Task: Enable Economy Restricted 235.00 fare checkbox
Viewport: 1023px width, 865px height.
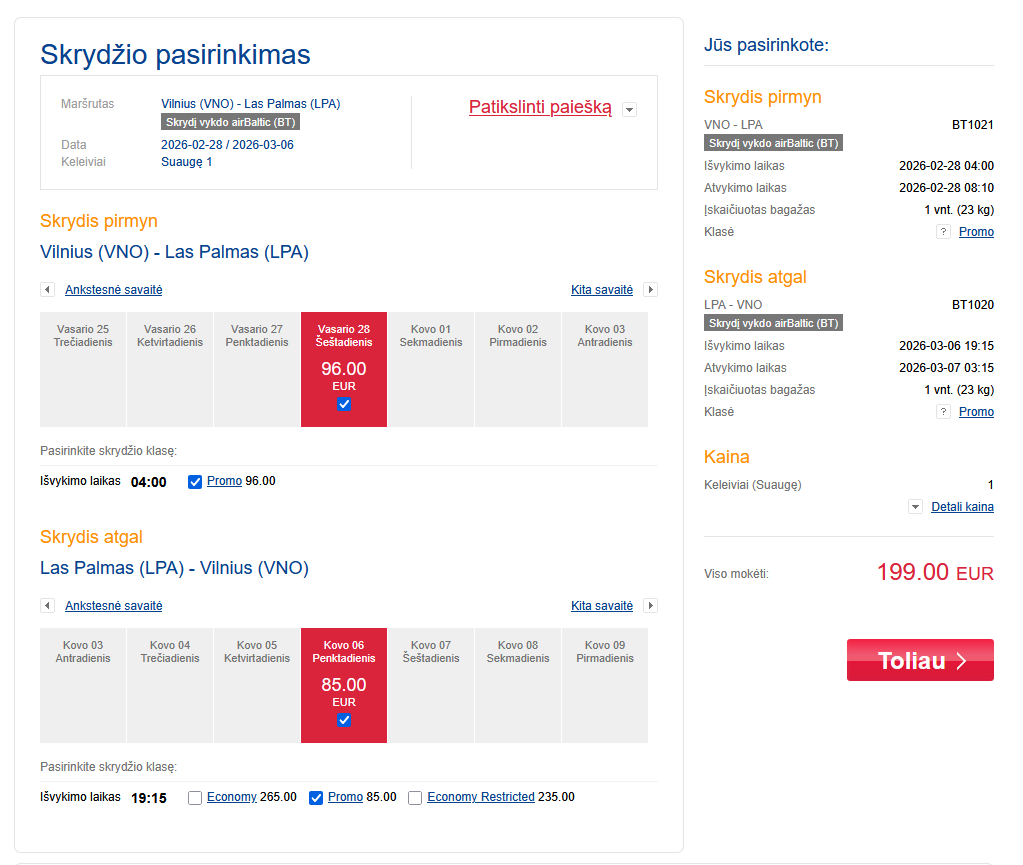Action: click(415, 798)
